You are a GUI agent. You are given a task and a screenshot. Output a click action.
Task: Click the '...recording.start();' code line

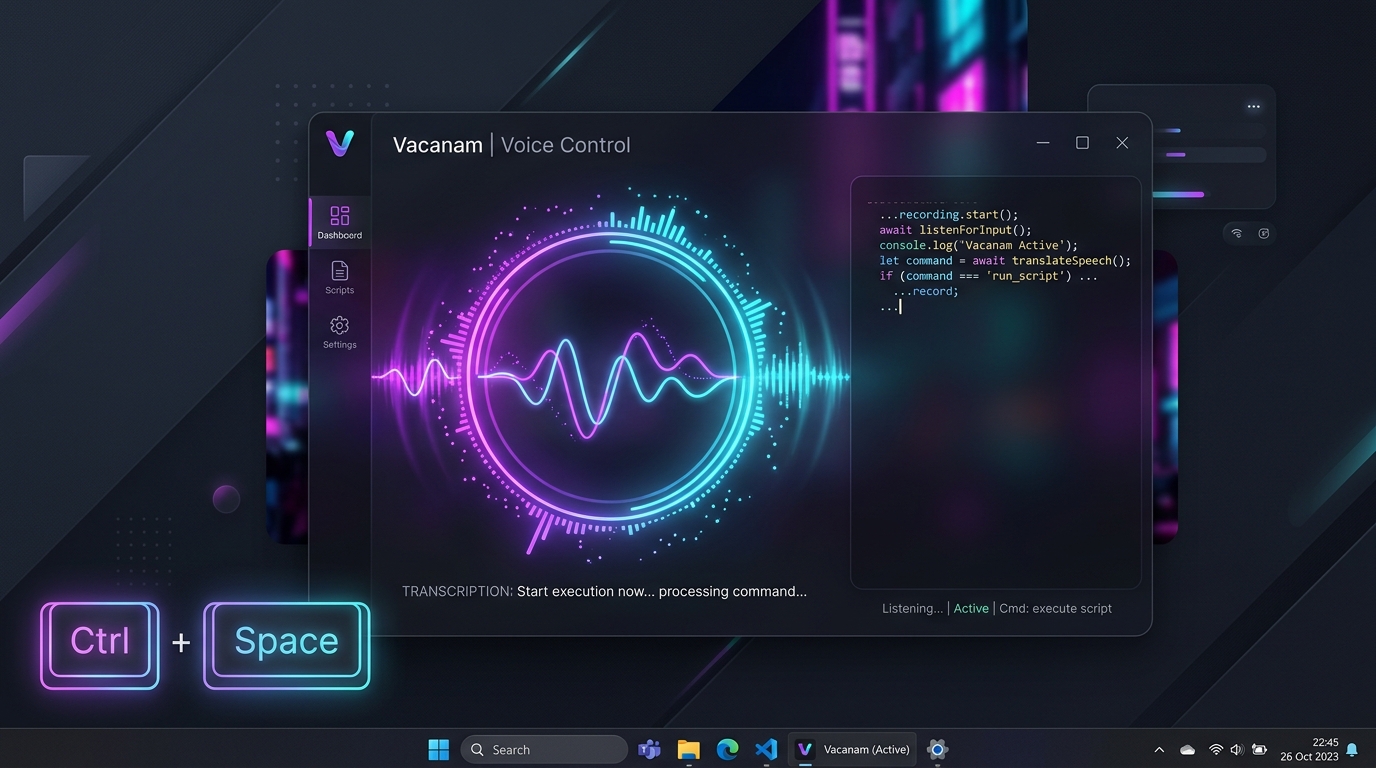[948, 215]
